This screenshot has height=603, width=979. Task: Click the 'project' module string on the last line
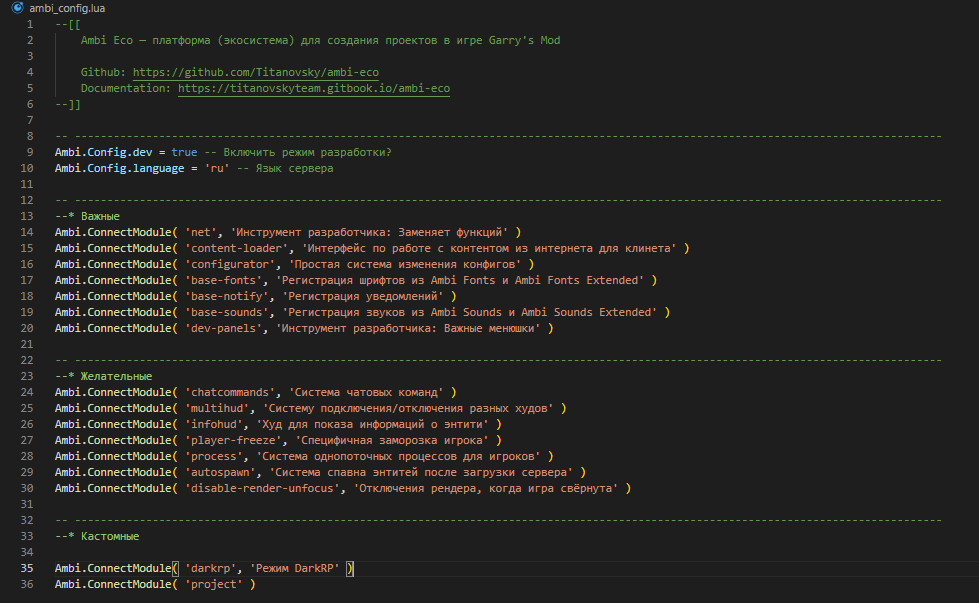215,584
